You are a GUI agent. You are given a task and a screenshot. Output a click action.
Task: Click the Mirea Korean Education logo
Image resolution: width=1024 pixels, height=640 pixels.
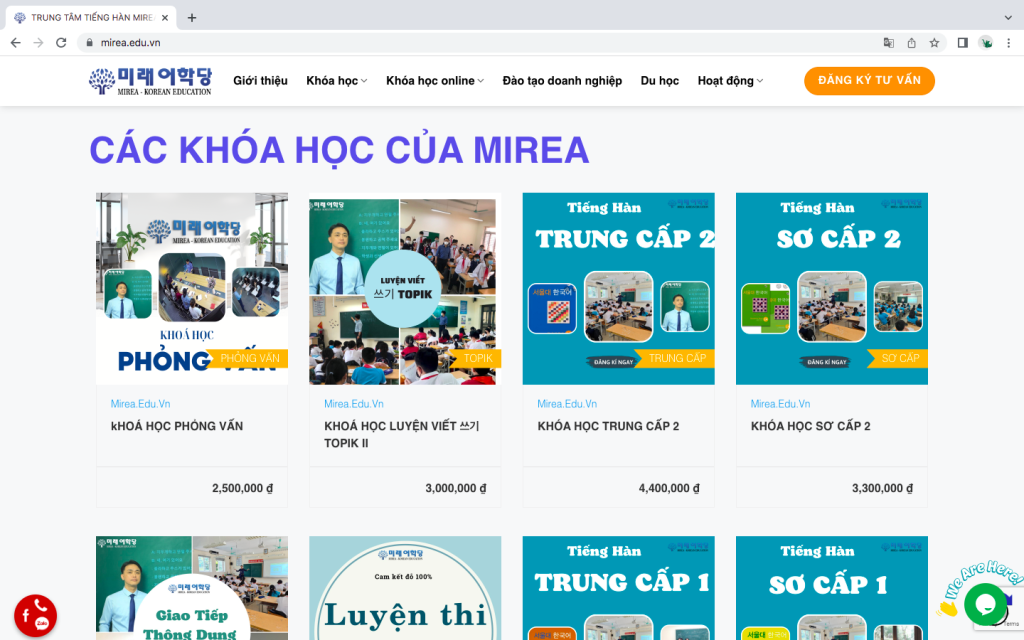tap(150, 81)
